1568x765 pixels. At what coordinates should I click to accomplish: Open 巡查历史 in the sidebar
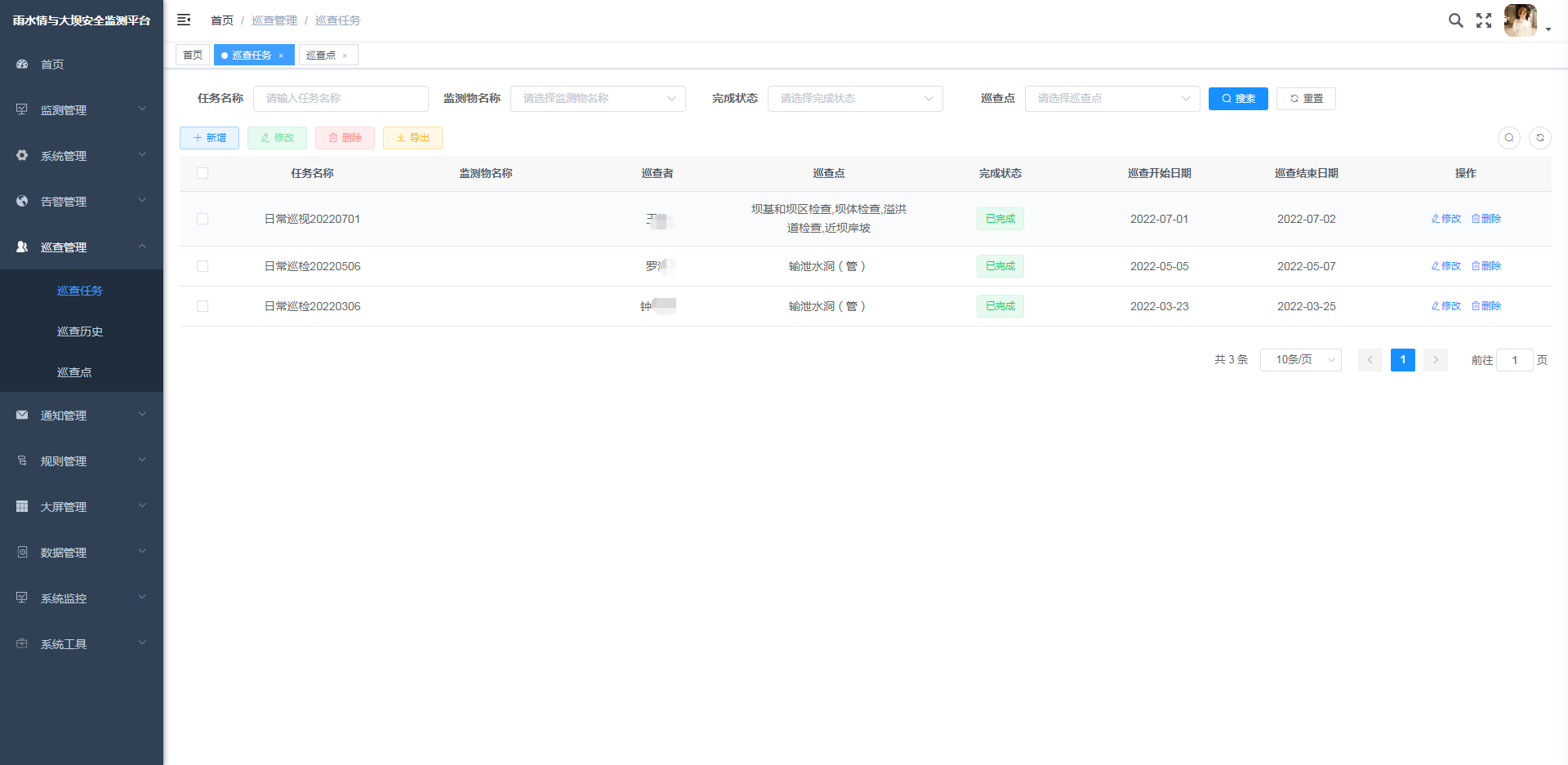(x=80, y=331)
